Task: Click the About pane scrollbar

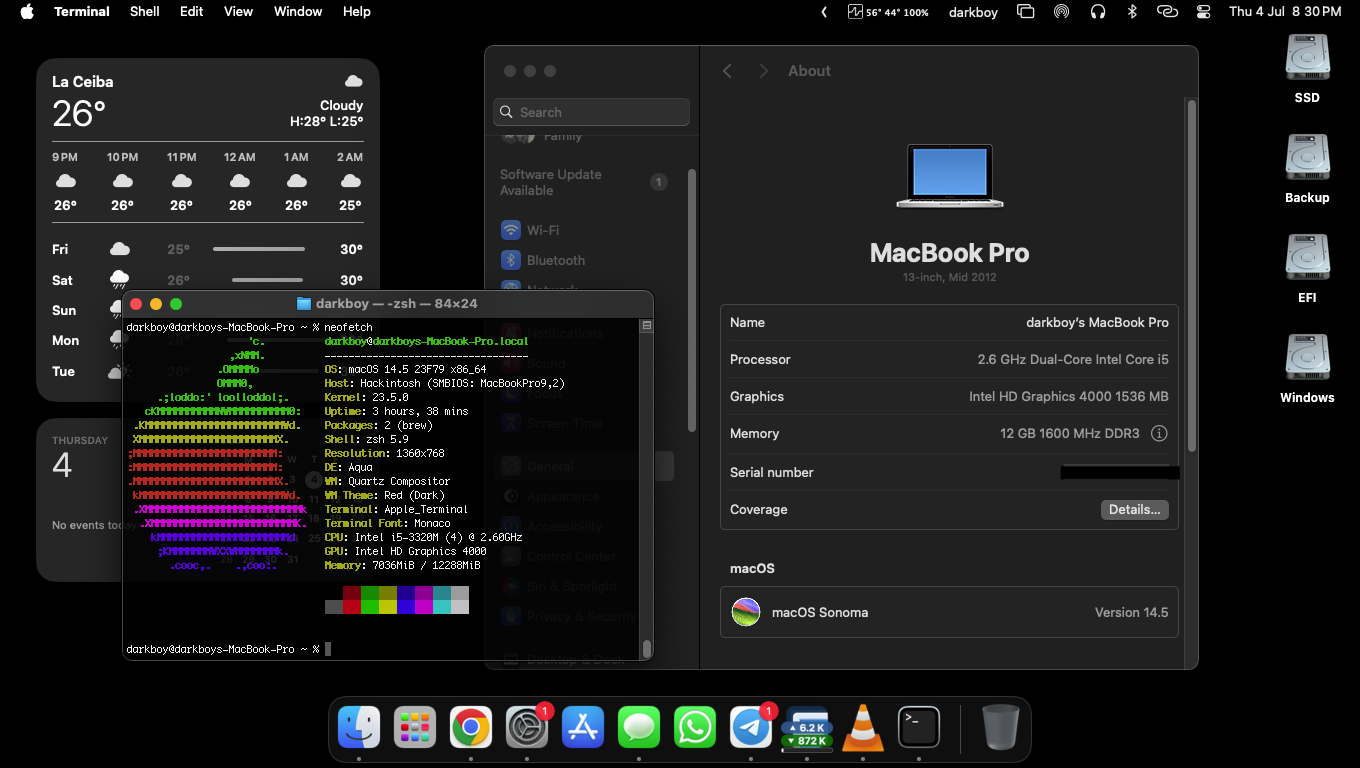Action: click(x=1191, y=275)
